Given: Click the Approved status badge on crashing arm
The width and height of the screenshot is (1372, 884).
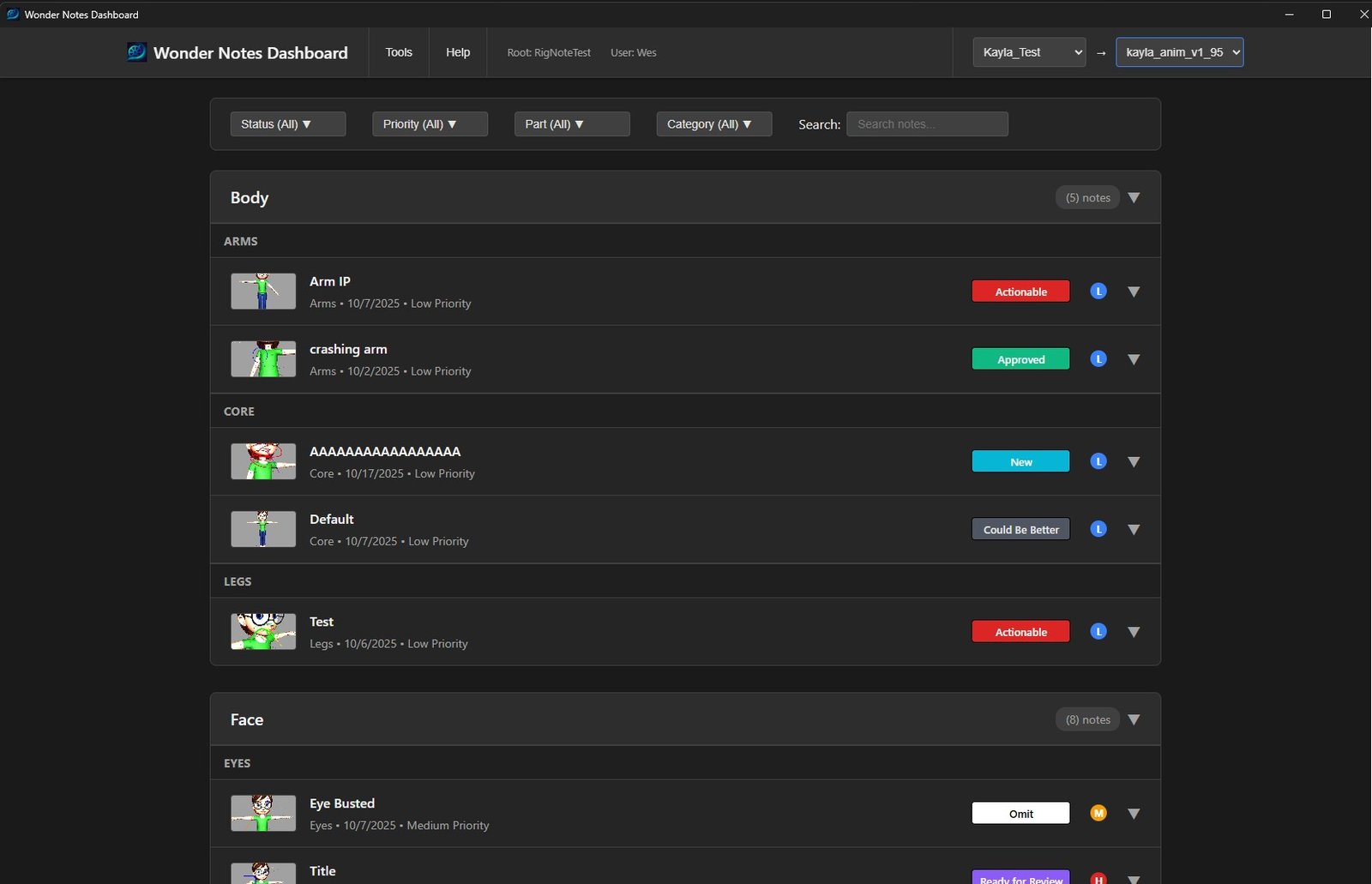Looking at the screenshot, I should click(x=1020, y=358).
